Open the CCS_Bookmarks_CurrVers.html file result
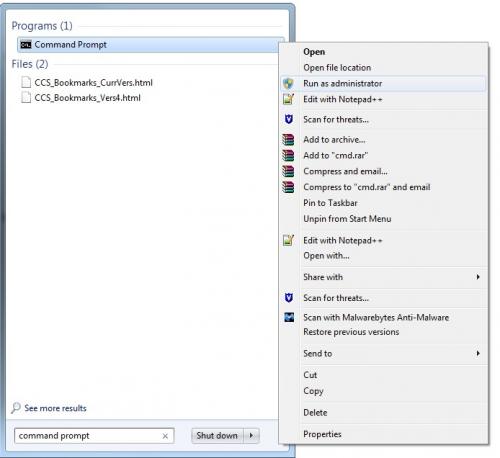 tap(93, 82)
